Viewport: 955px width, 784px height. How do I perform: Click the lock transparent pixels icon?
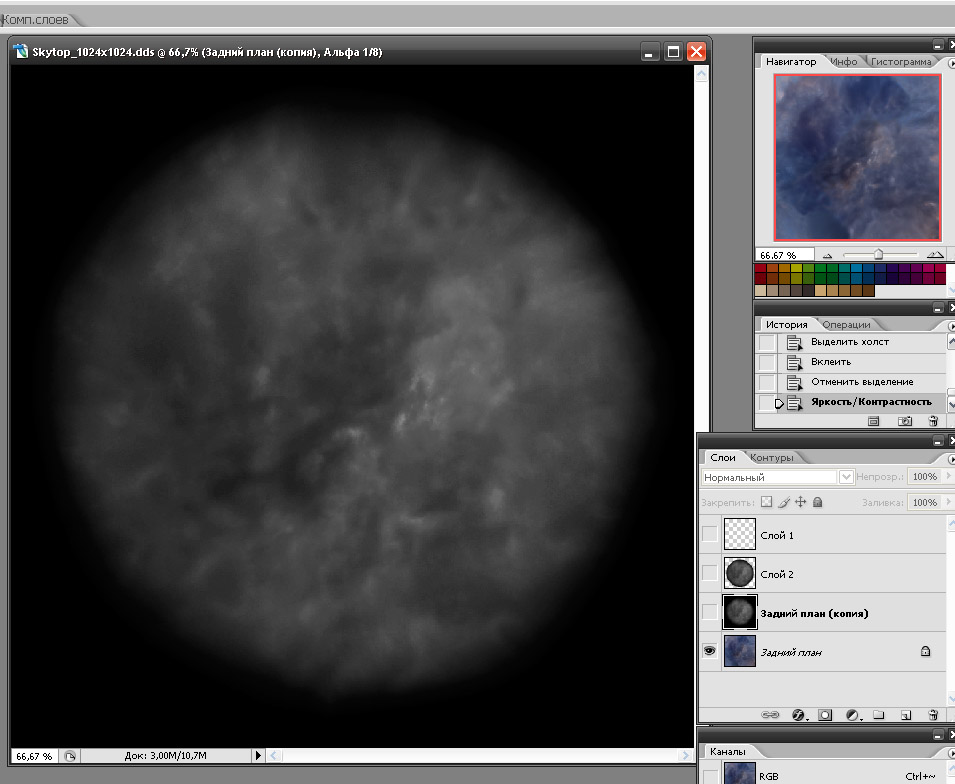(767, 502)
